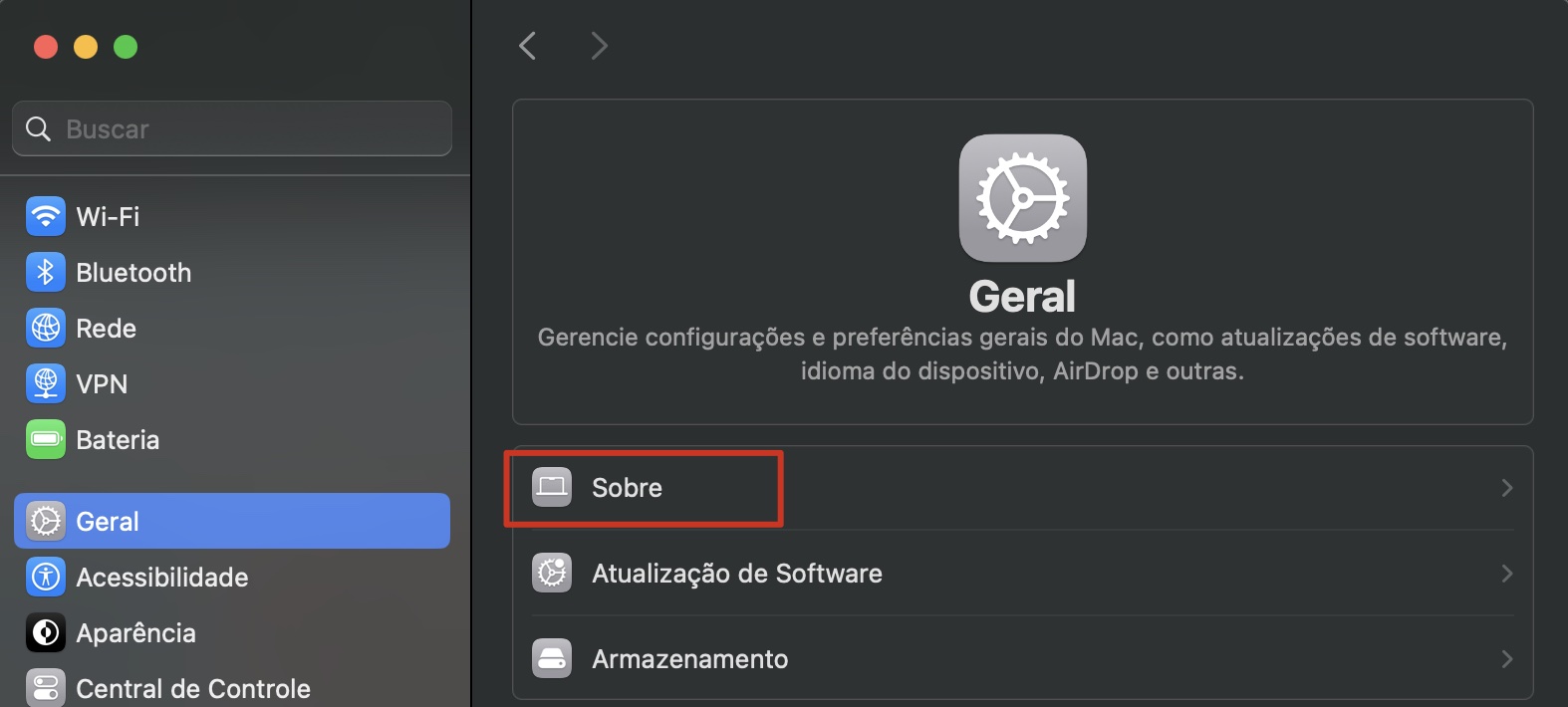
Task: Expand the Sobre row using its chevron
Action: click(x=1506, y=488)
